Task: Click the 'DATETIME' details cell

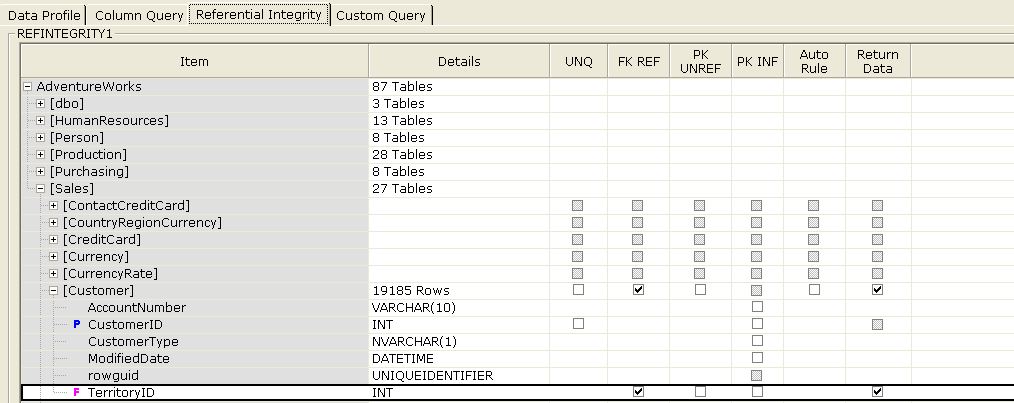Action: (459, 358)
